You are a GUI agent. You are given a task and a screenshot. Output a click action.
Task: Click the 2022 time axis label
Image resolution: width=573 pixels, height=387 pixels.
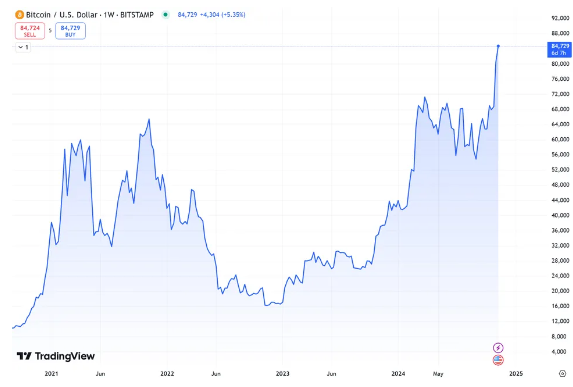[x=167, y=374]
